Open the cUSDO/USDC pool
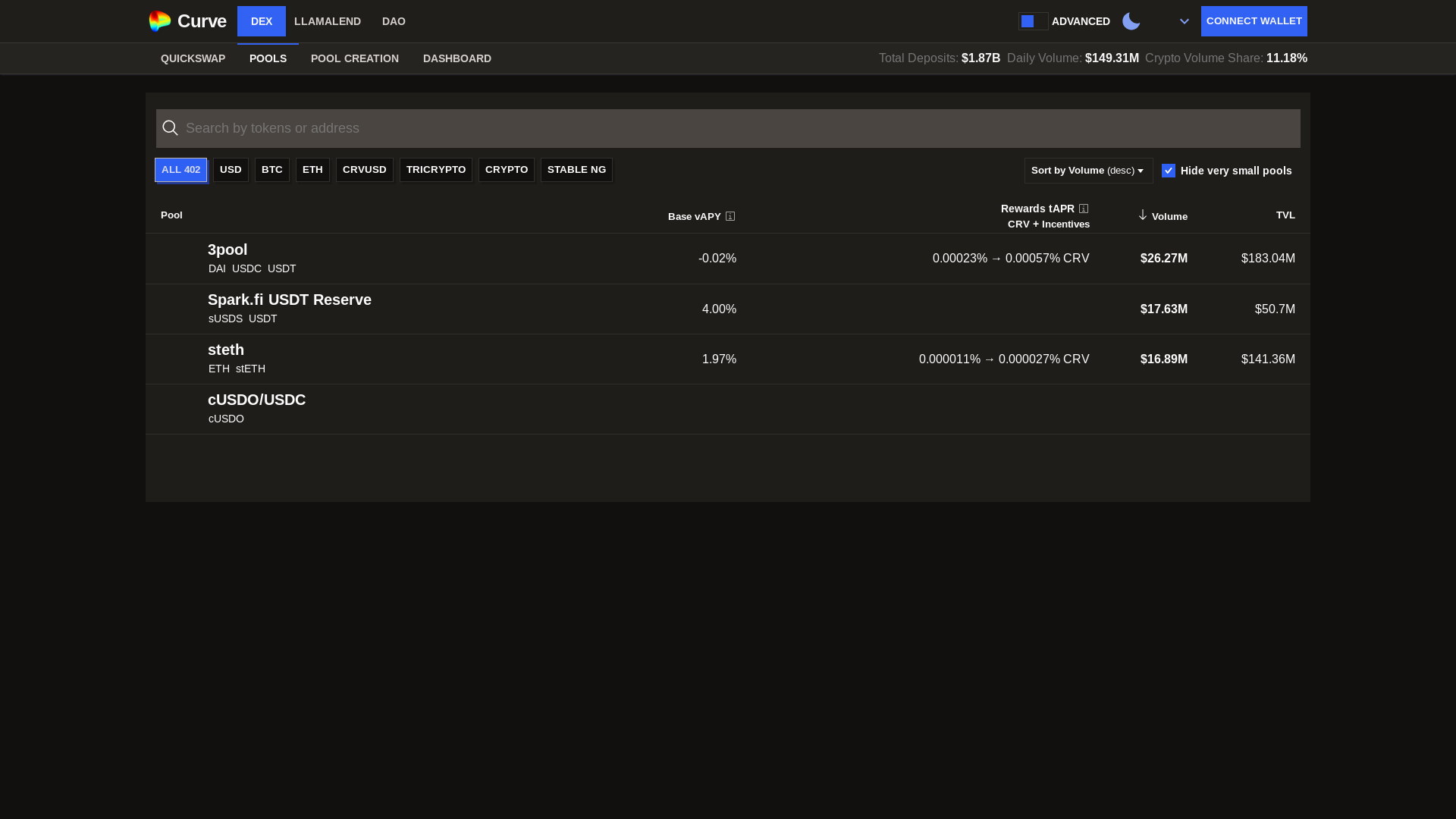This screenshot has width=1456, height=819. coord(728,409)
